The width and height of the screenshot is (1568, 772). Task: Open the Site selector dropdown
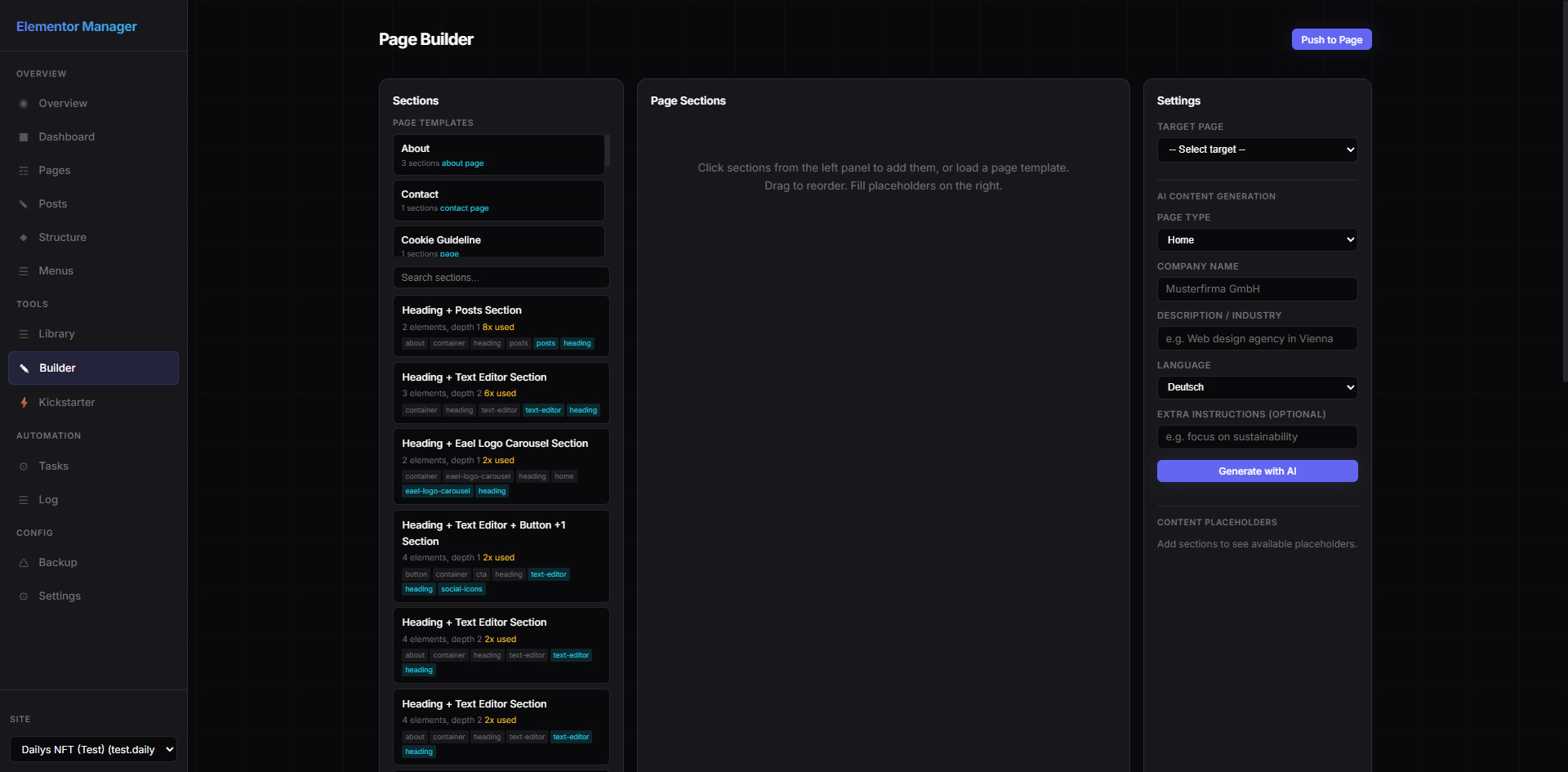(x=93, y=749)
